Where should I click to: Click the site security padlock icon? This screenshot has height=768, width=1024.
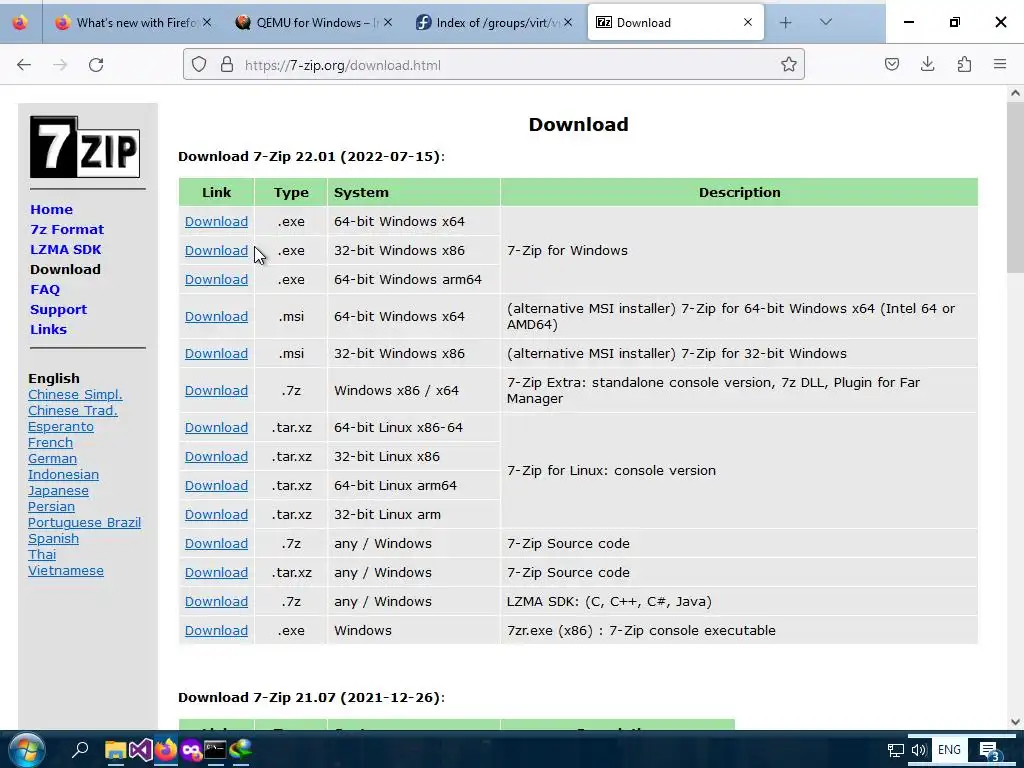(227, 65)
